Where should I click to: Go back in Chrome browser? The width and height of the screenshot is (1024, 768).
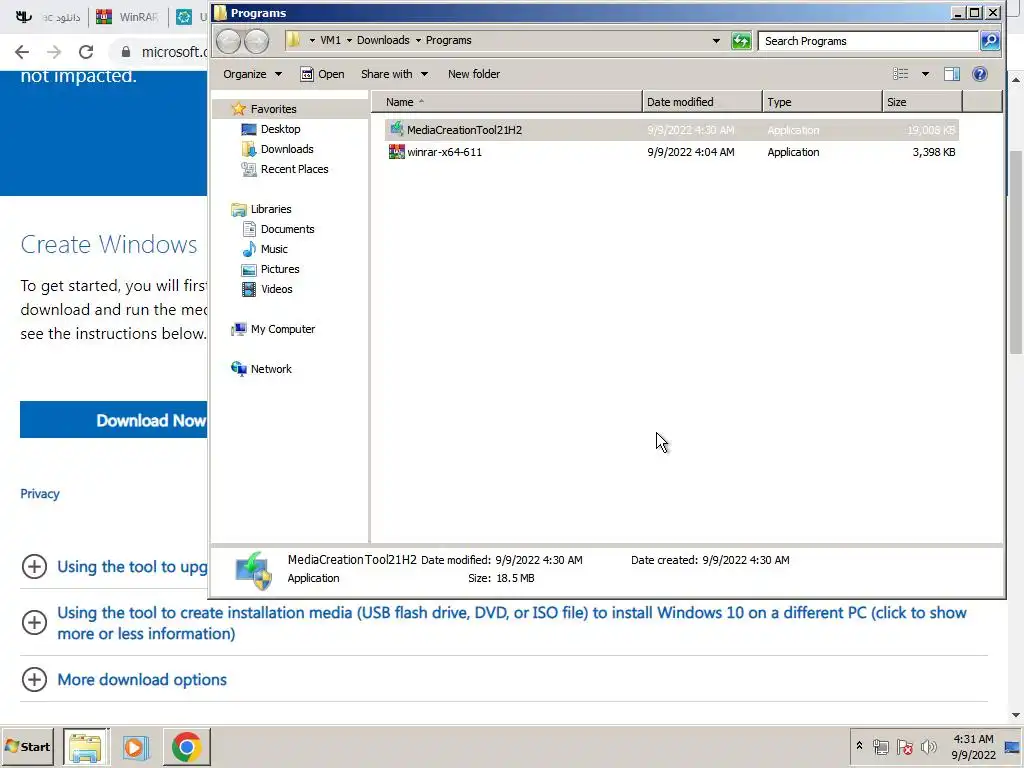[22, 52]
